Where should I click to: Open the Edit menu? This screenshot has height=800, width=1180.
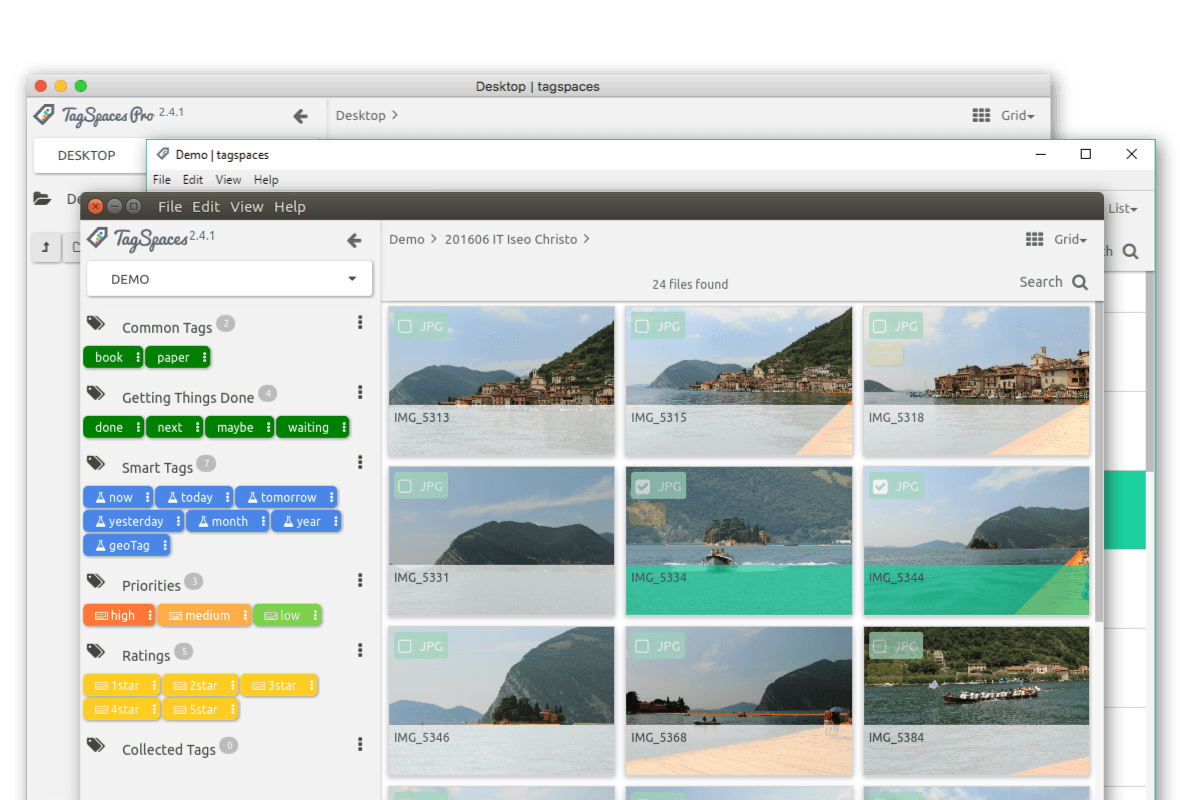(206, 207)
